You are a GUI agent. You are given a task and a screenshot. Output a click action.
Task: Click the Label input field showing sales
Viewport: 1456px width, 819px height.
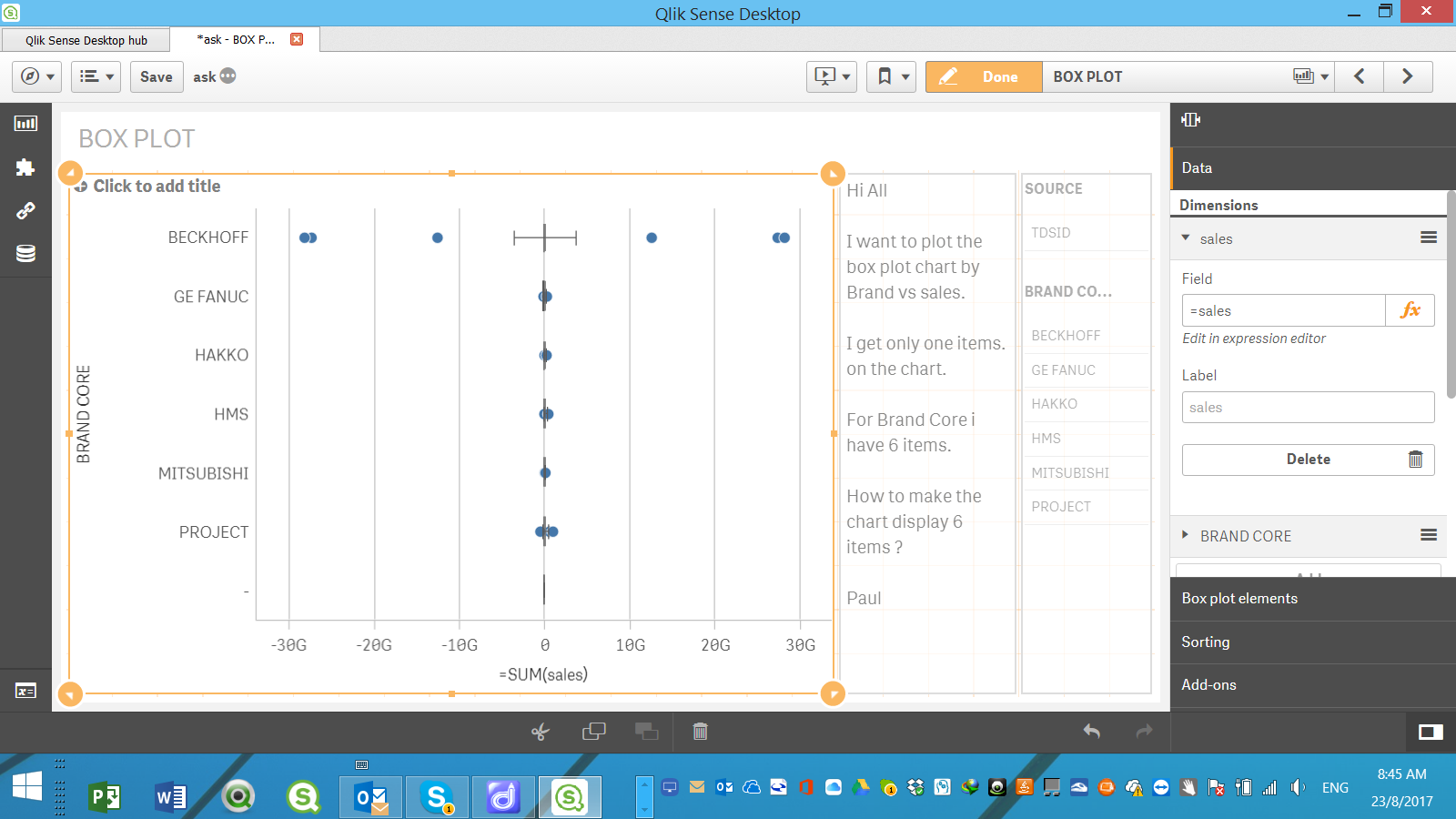coord(1308,407)
